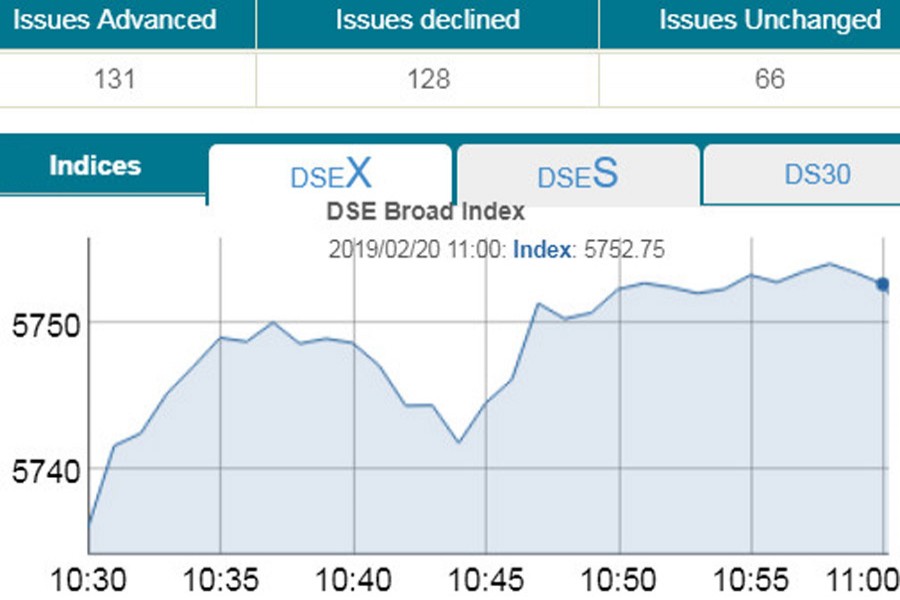This screenshot has width=900, height=600.
Task: Click the Issues Unchanged header
Action: click(x=770, y=20)
